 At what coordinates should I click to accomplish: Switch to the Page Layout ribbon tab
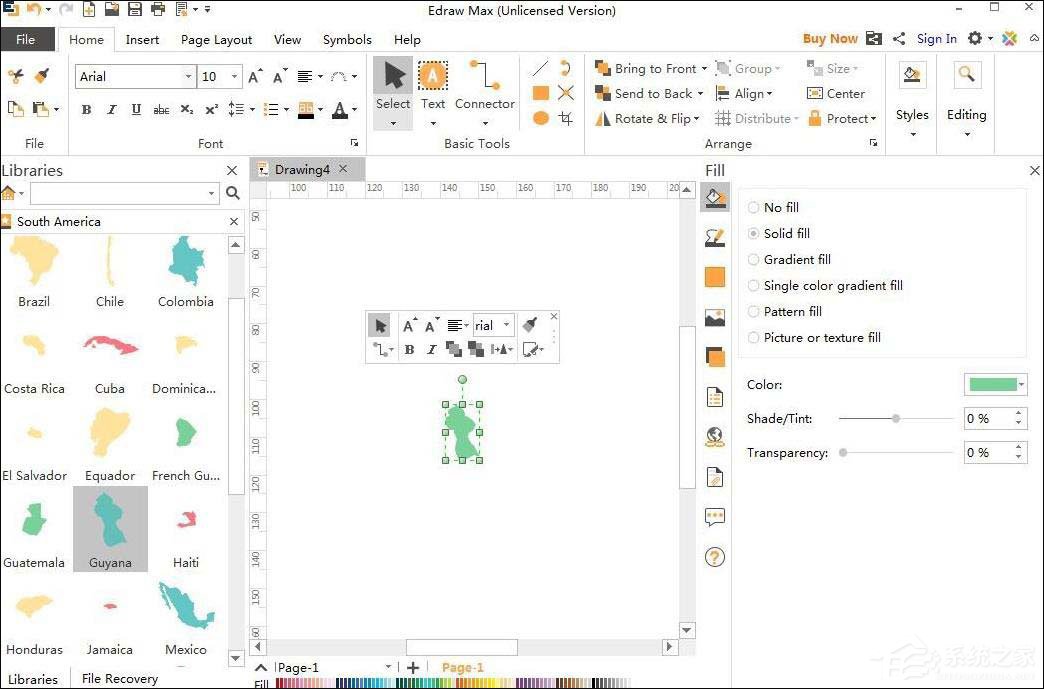click(x=216, y=40)
